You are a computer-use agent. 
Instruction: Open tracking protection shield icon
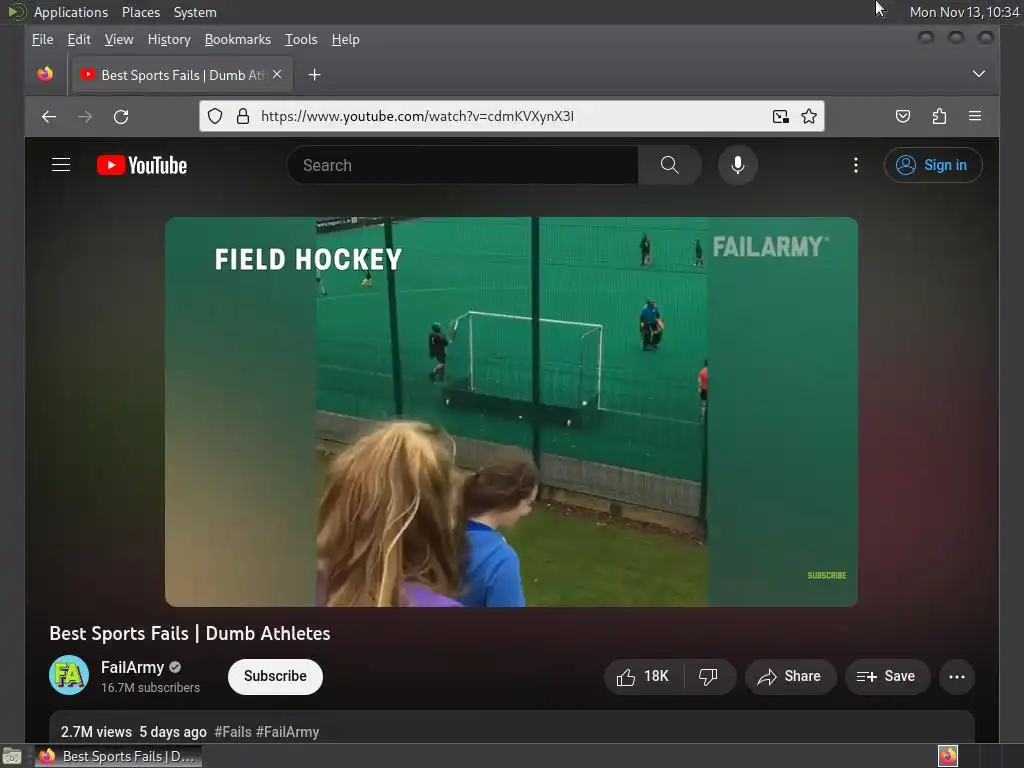tap(215, 116)
